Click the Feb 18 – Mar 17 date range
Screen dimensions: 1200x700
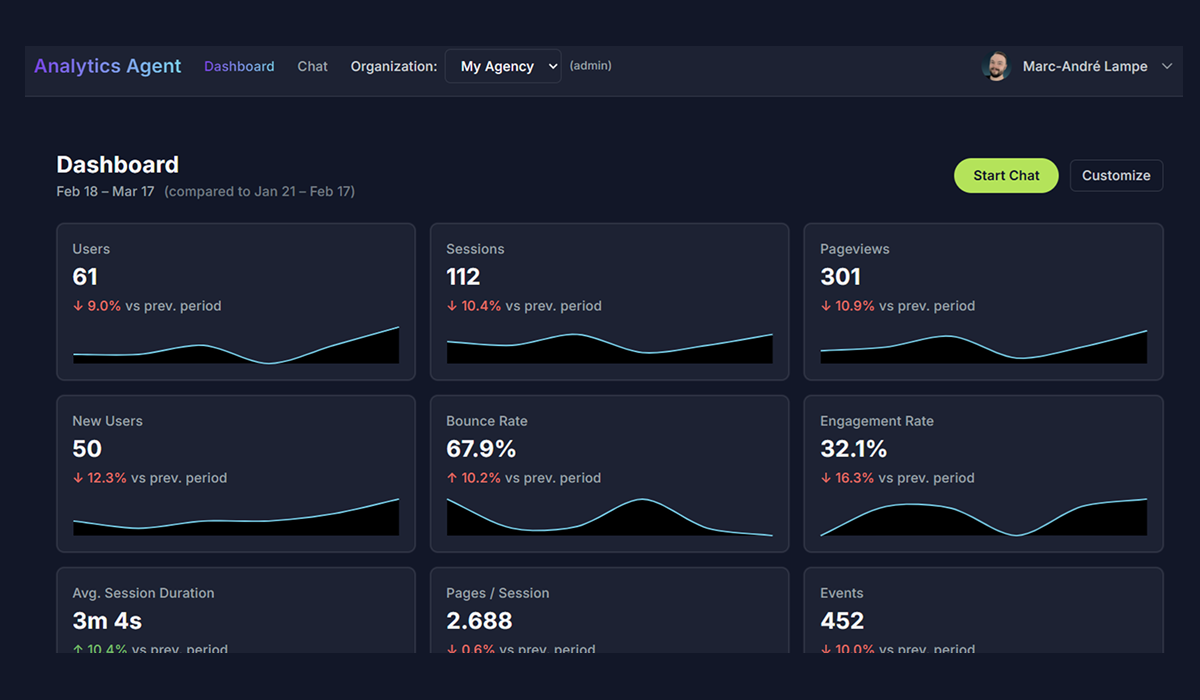105,191
